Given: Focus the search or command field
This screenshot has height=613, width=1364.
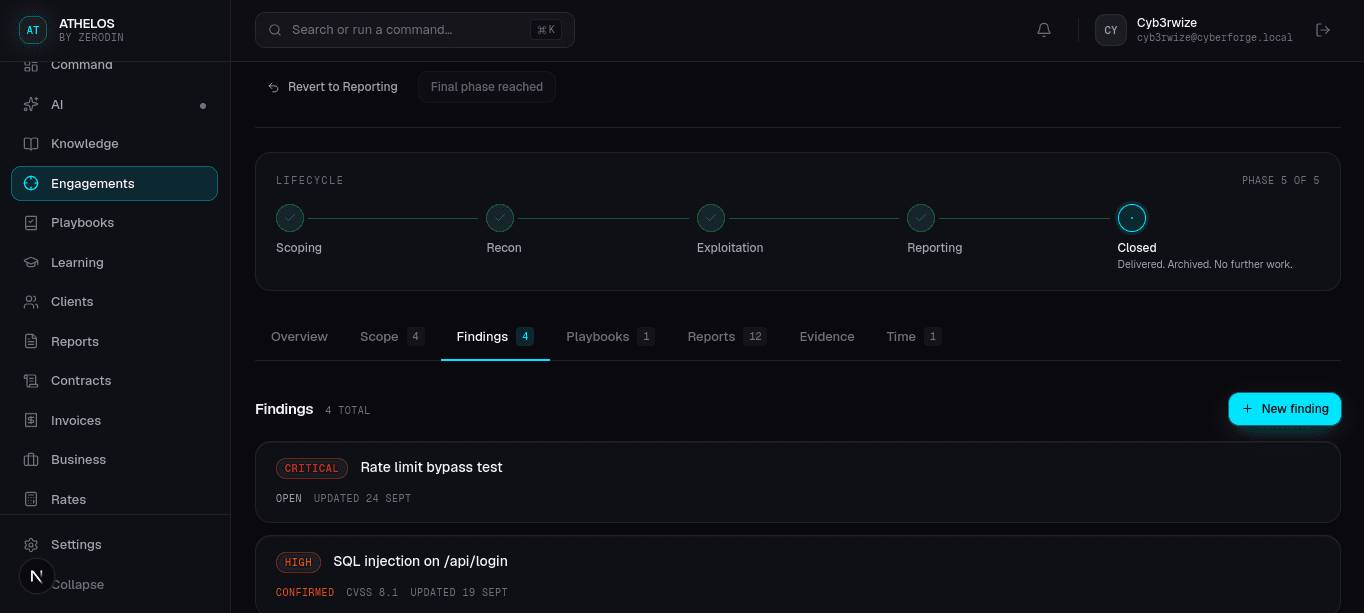Looking at the screenshot, I should [415, 30].
